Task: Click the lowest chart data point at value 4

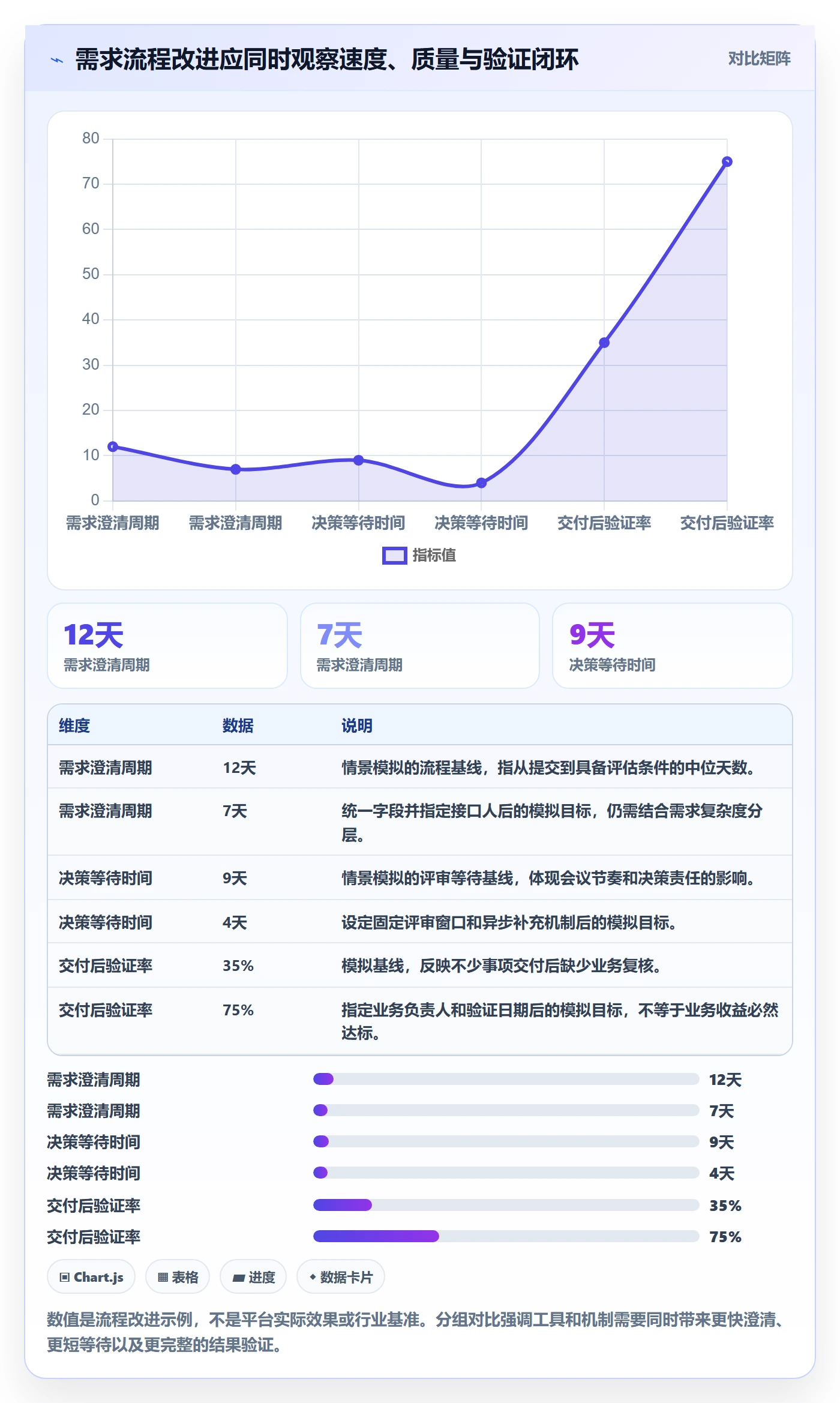Action: coord(481,482)
